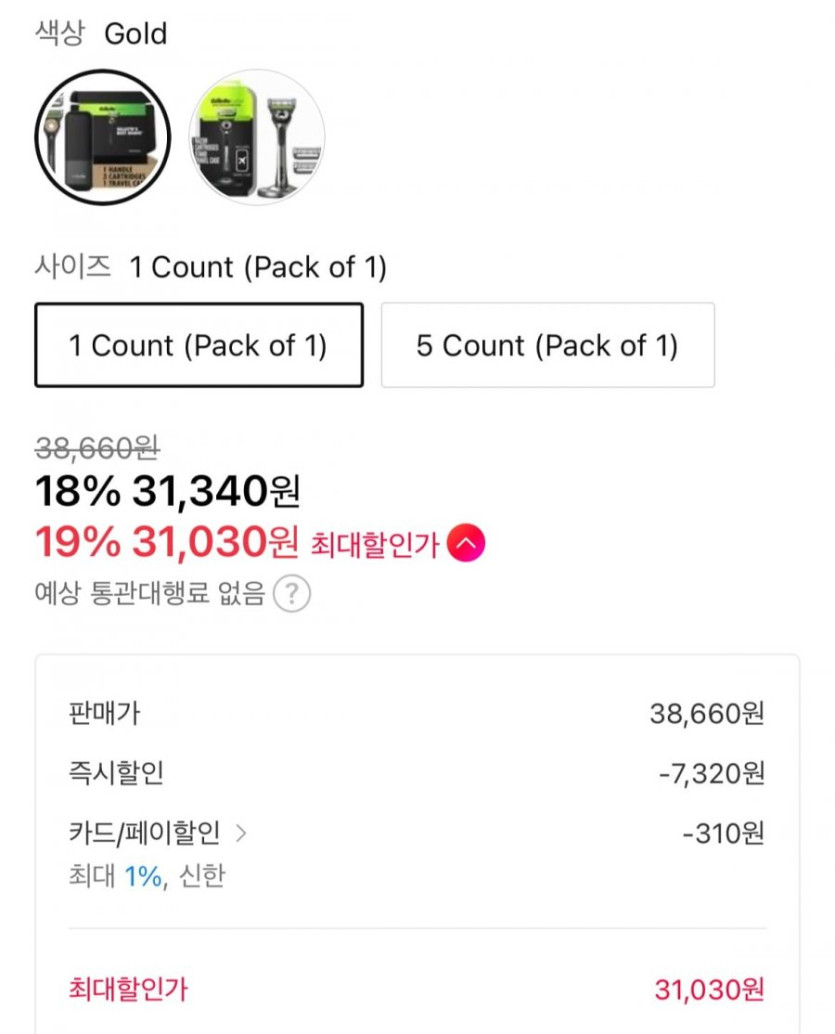Click the -7,320원 instant discount amount
The height and width of the screenshot is (1034, 835).
point(711,774)
